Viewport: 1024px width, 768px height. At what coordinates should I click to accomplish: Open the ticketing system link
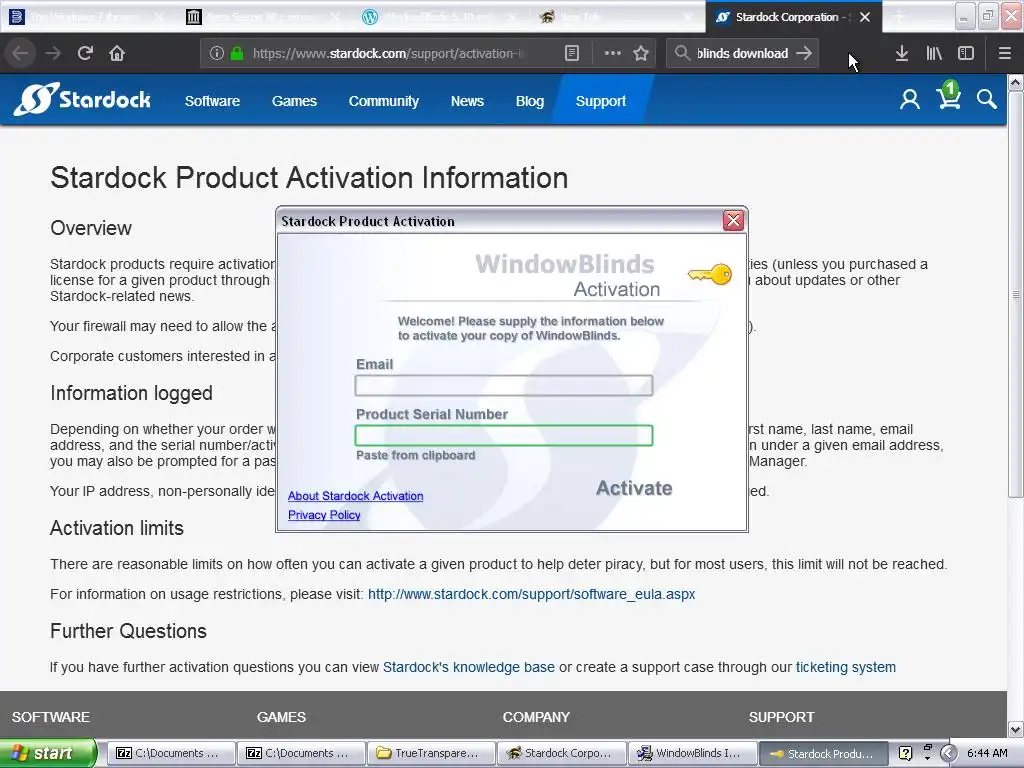click(845, 667)
